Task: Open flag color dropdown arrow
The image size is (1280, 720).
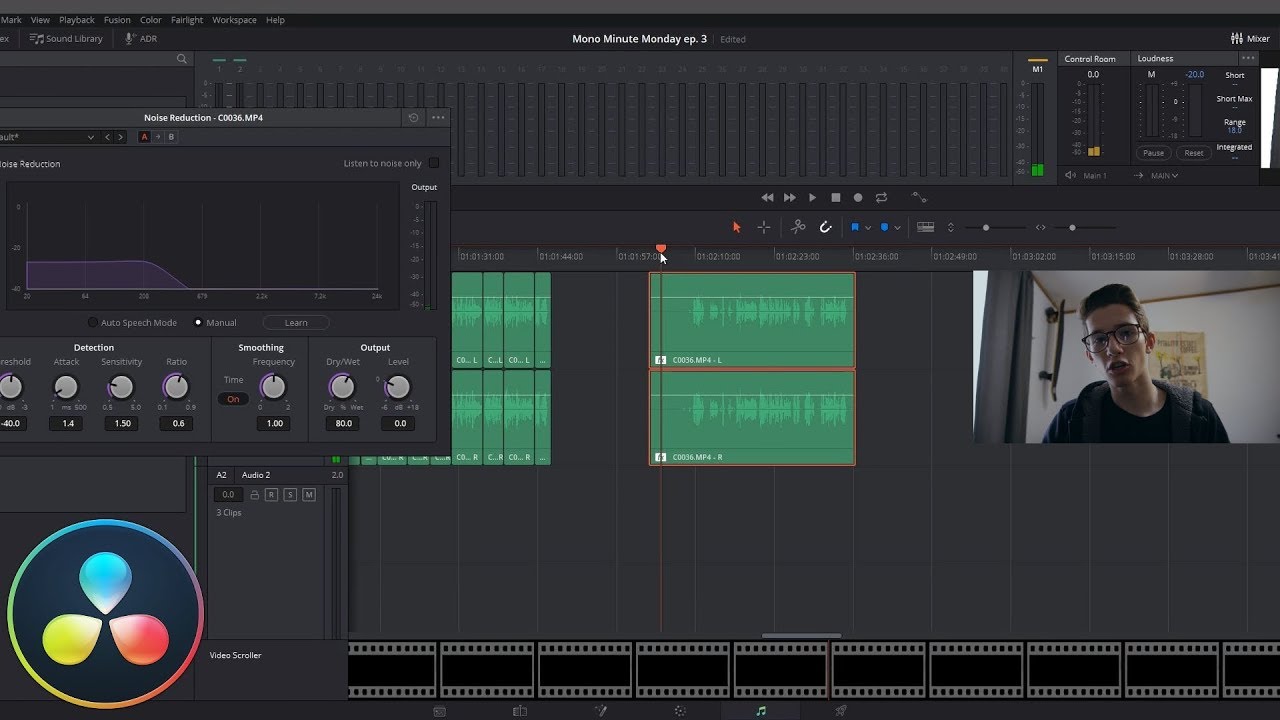Action: click(868, 228)
